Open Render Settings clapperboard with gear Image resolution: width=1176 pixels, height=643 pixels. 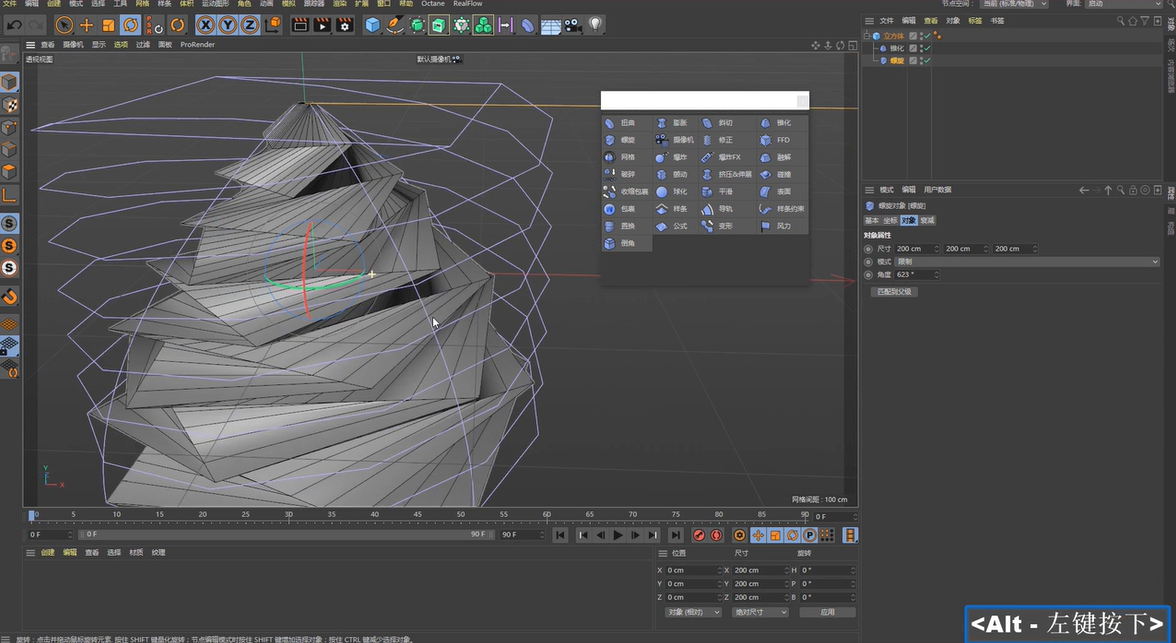tap(344, 26)
